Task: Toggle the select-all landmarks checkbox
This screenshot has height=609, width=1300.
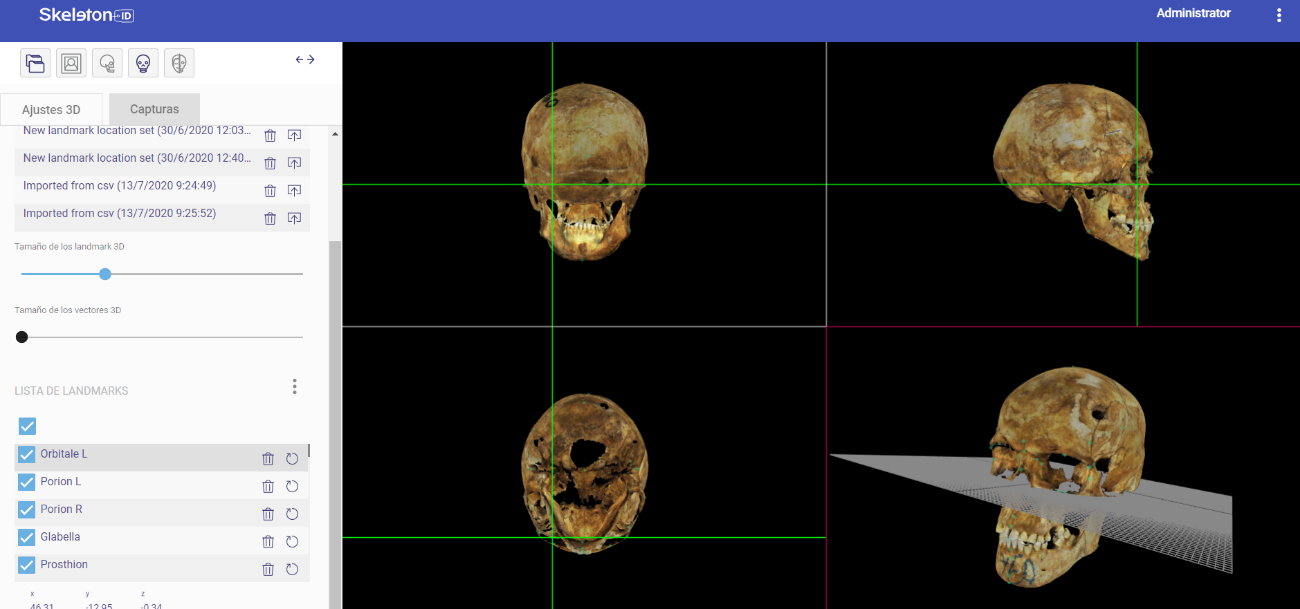Action: 27,426
